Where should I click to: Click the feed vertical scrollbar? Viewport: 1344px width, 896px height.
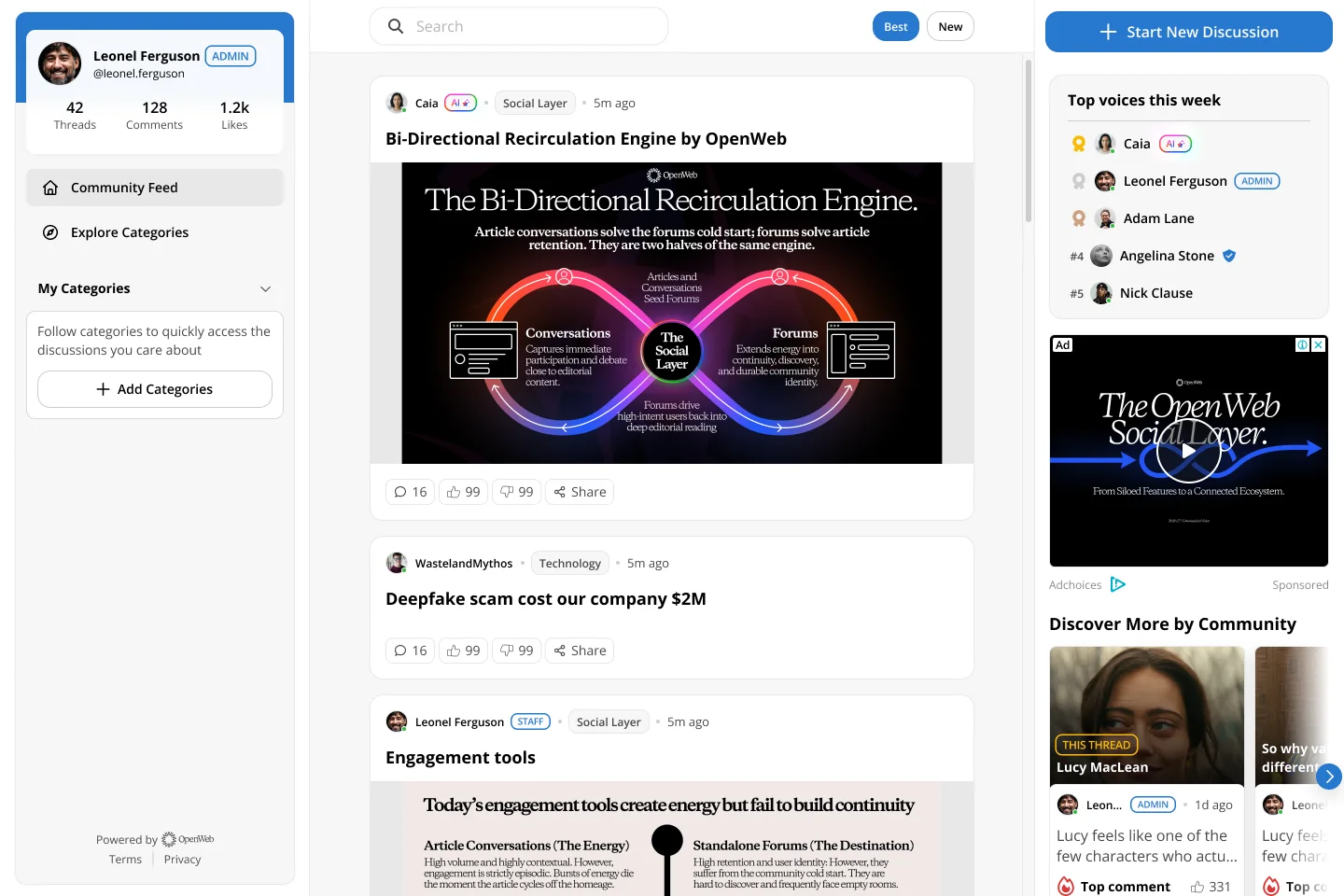click(1029, 140)
